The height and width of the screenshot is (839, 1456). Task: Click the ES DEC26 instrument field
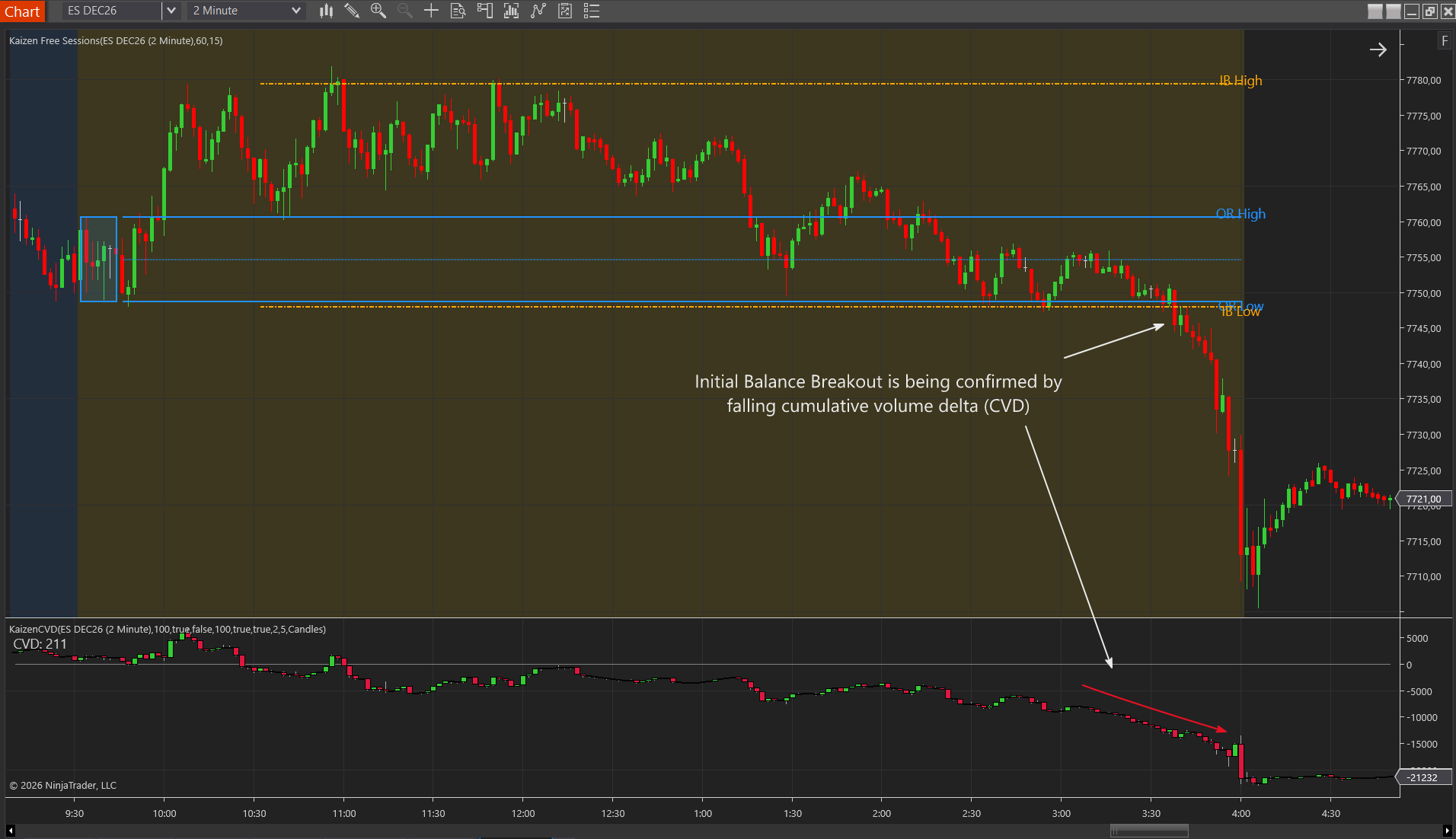coord(111,11)
